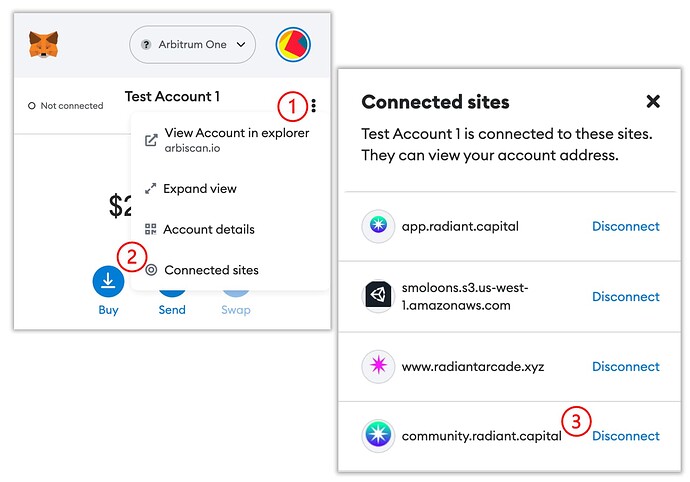Click the Connected sites target icon

coord(151,270)
